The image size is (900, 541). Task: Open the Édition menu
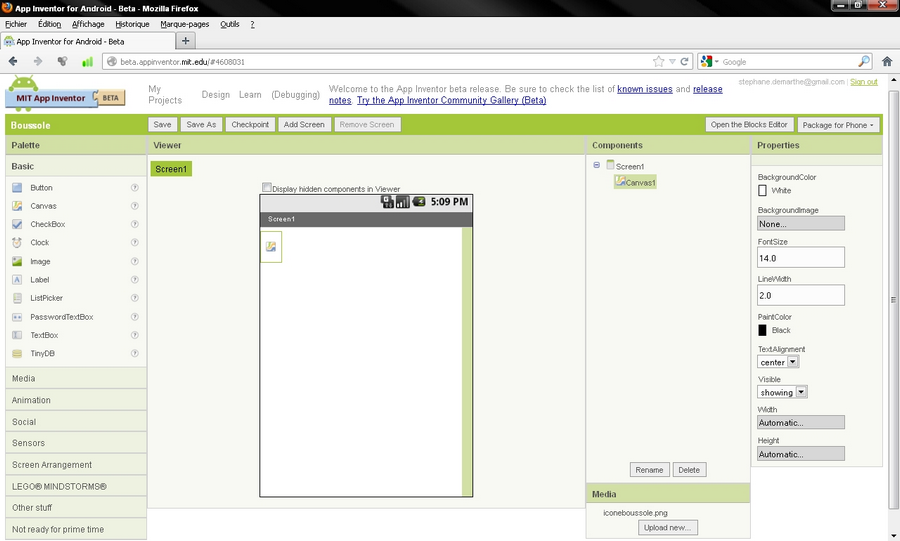point(49,24)
